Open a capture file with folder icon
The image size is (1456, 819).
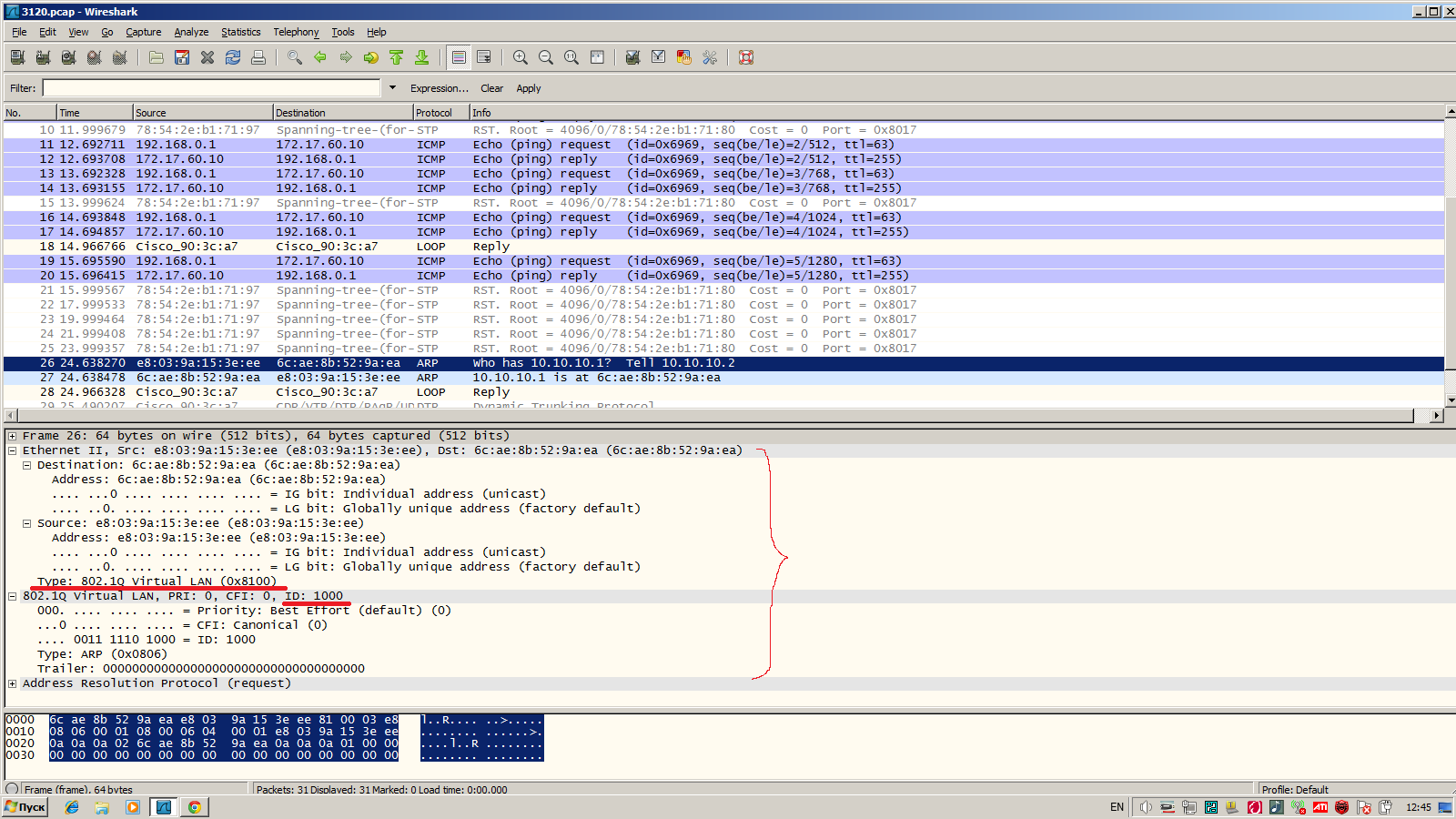(157, 57)
